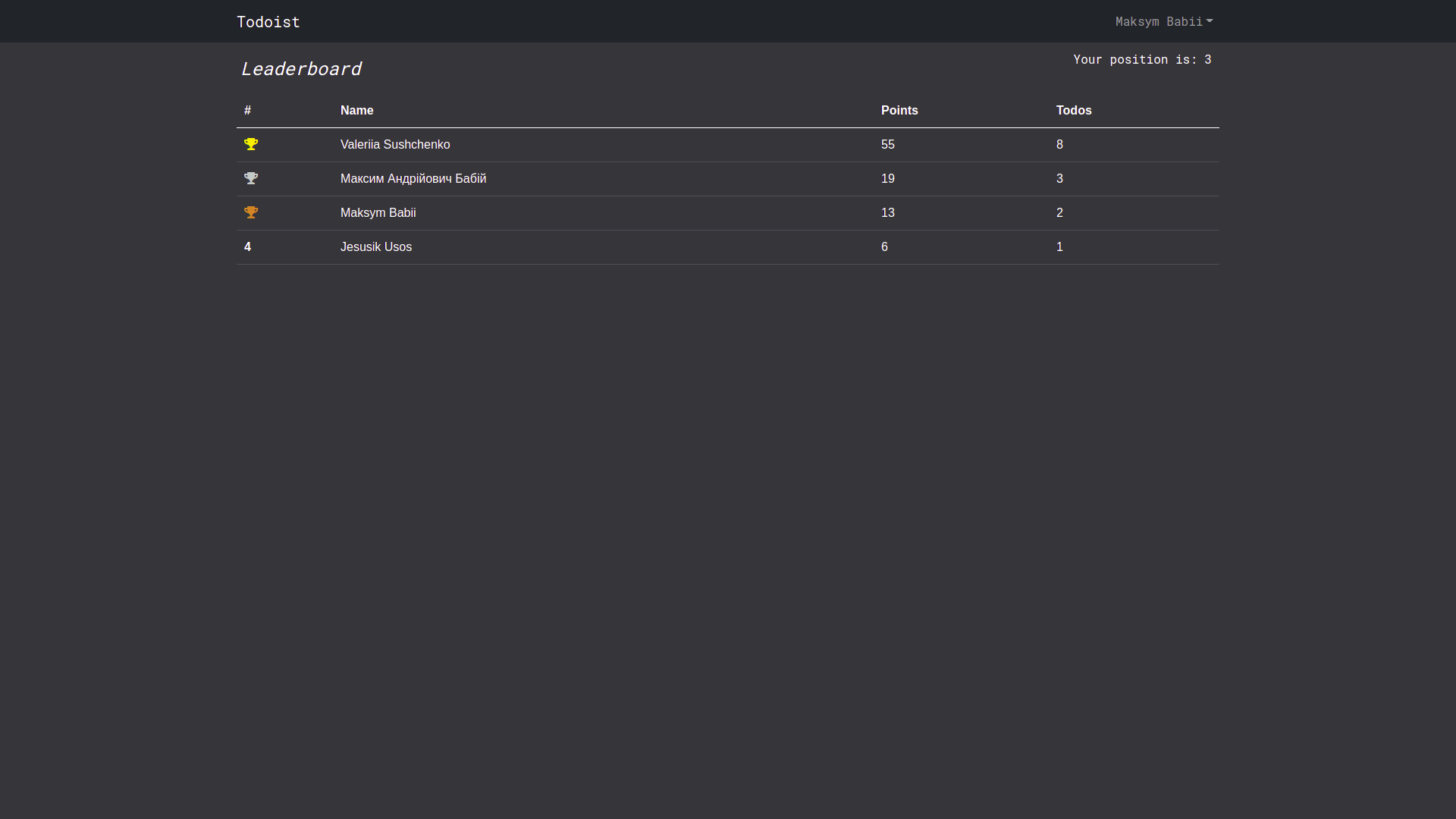The height and width of the screenshot is (819, 1456).
Task: Click the Todoist brand link
Action: [x=268, y=21]
